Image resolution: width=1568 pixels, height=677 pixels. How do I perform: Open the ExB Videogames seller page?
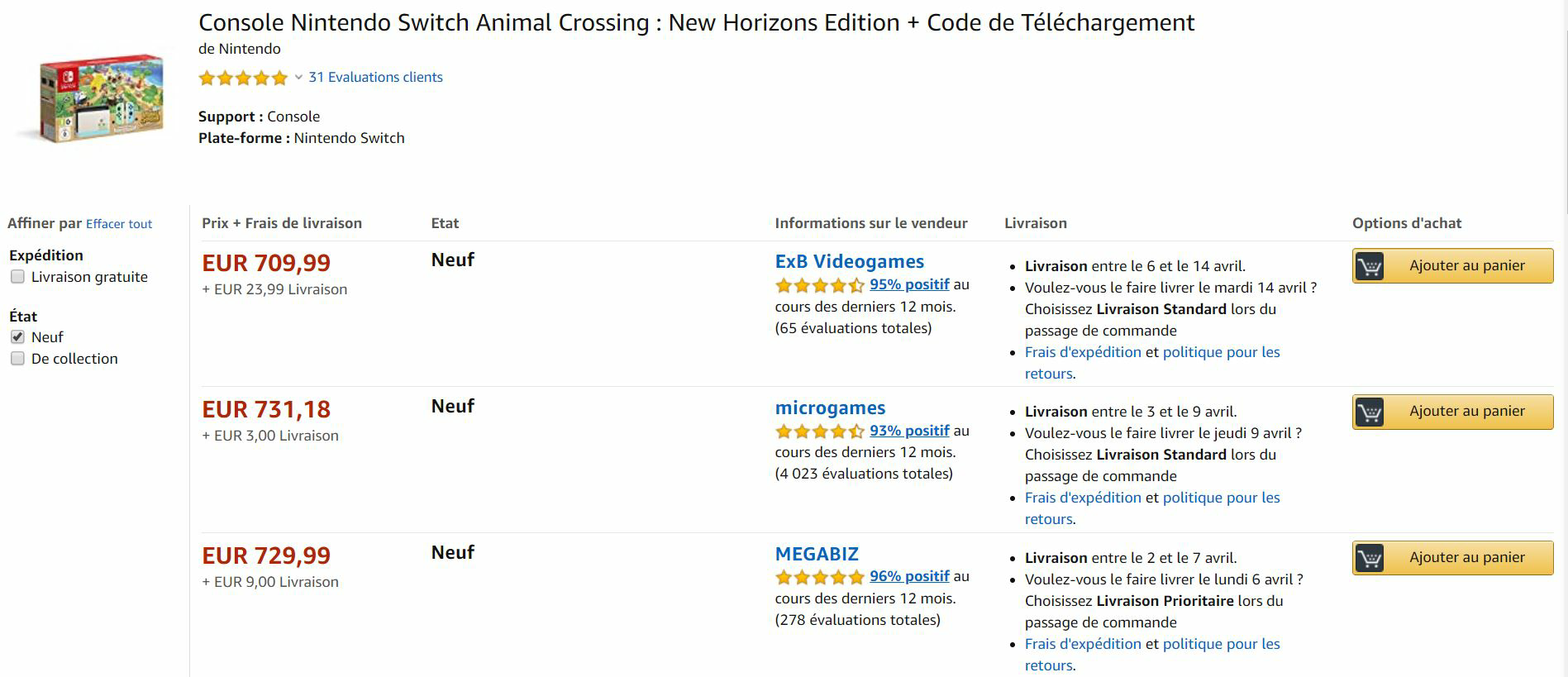849,262
